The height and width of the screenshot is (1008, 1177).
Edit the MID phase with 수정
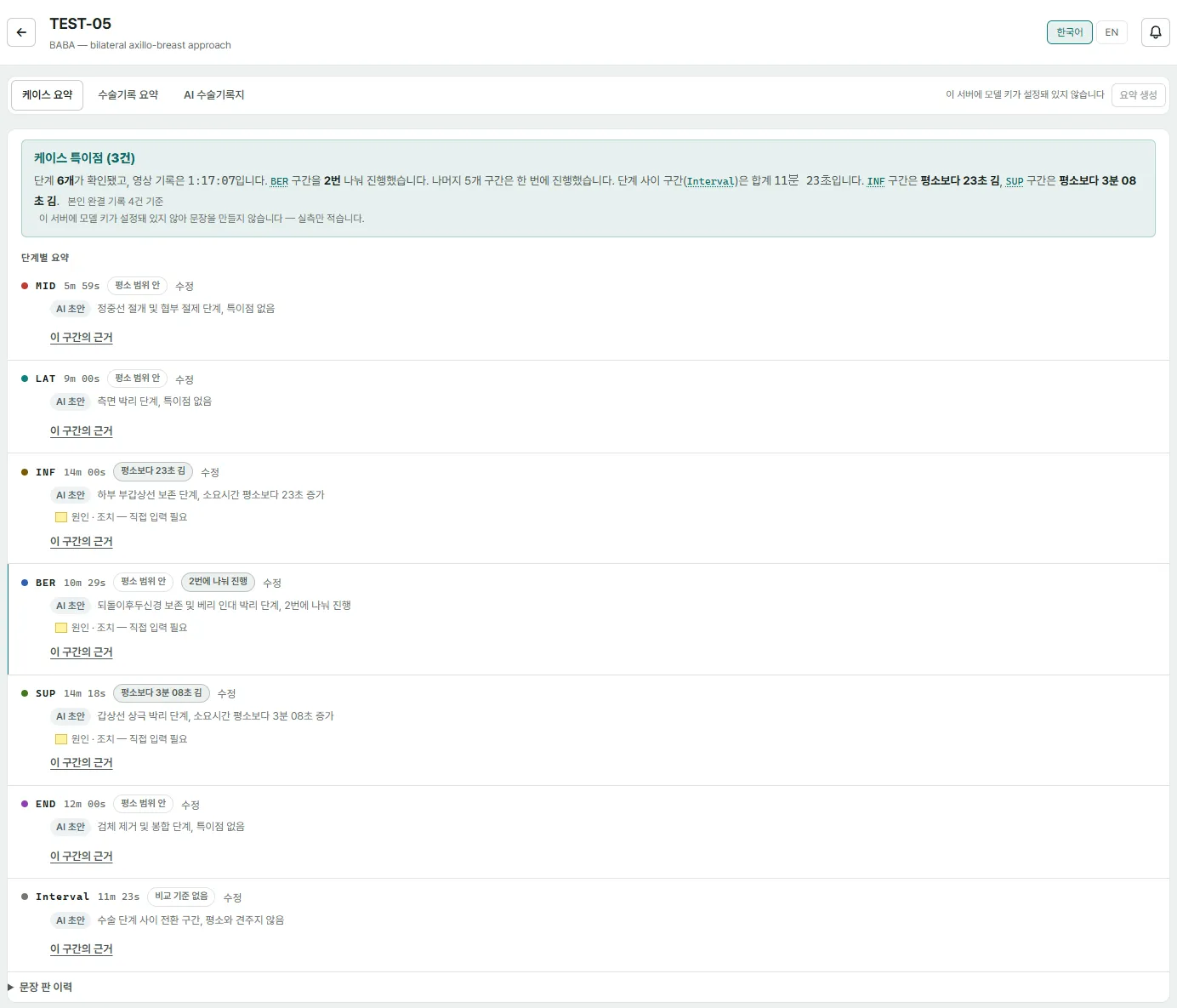pyautogui.click(x=185, y=286)
